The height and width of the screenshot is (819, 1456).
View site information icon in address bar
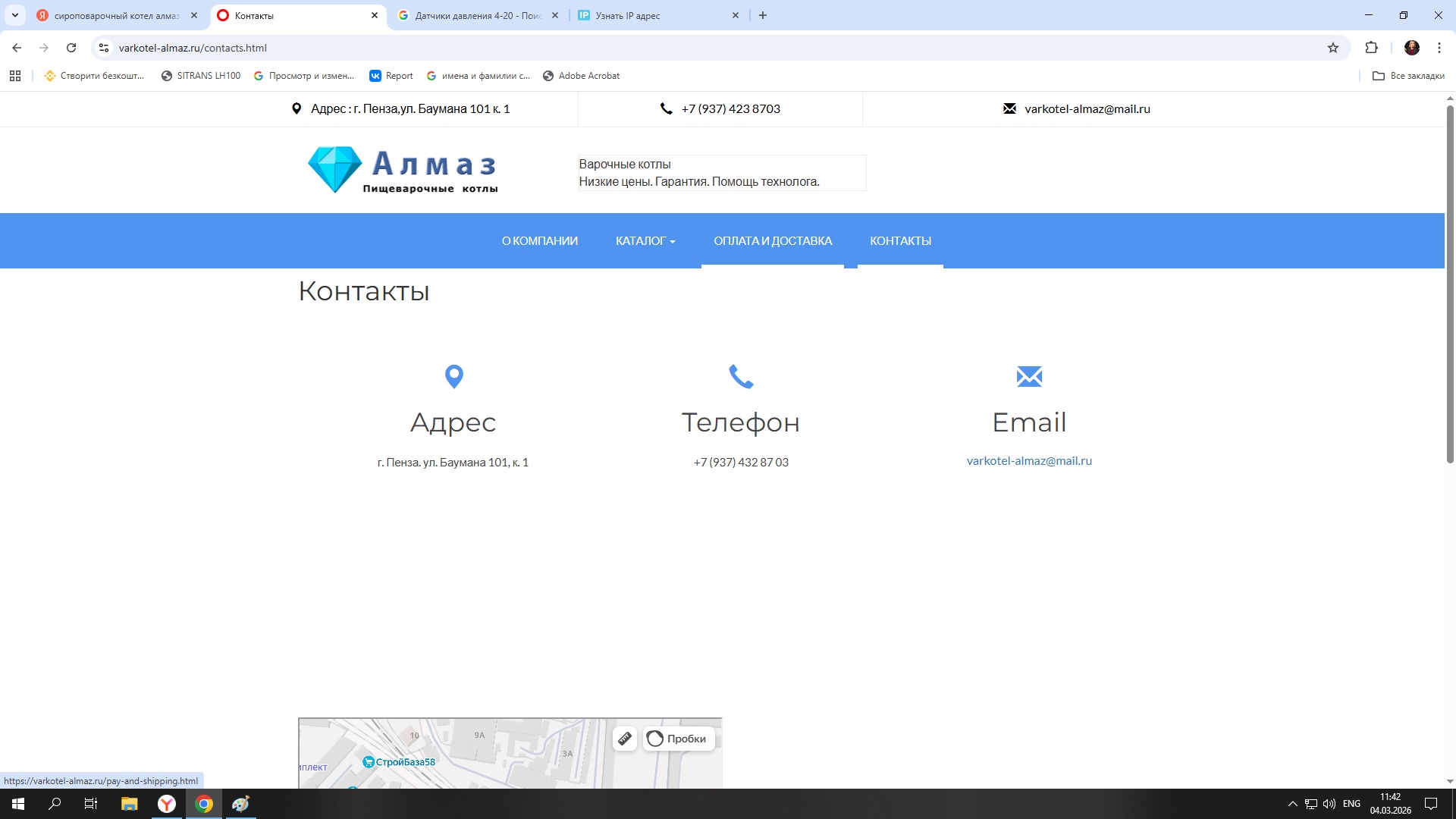(x=104, y=48)
